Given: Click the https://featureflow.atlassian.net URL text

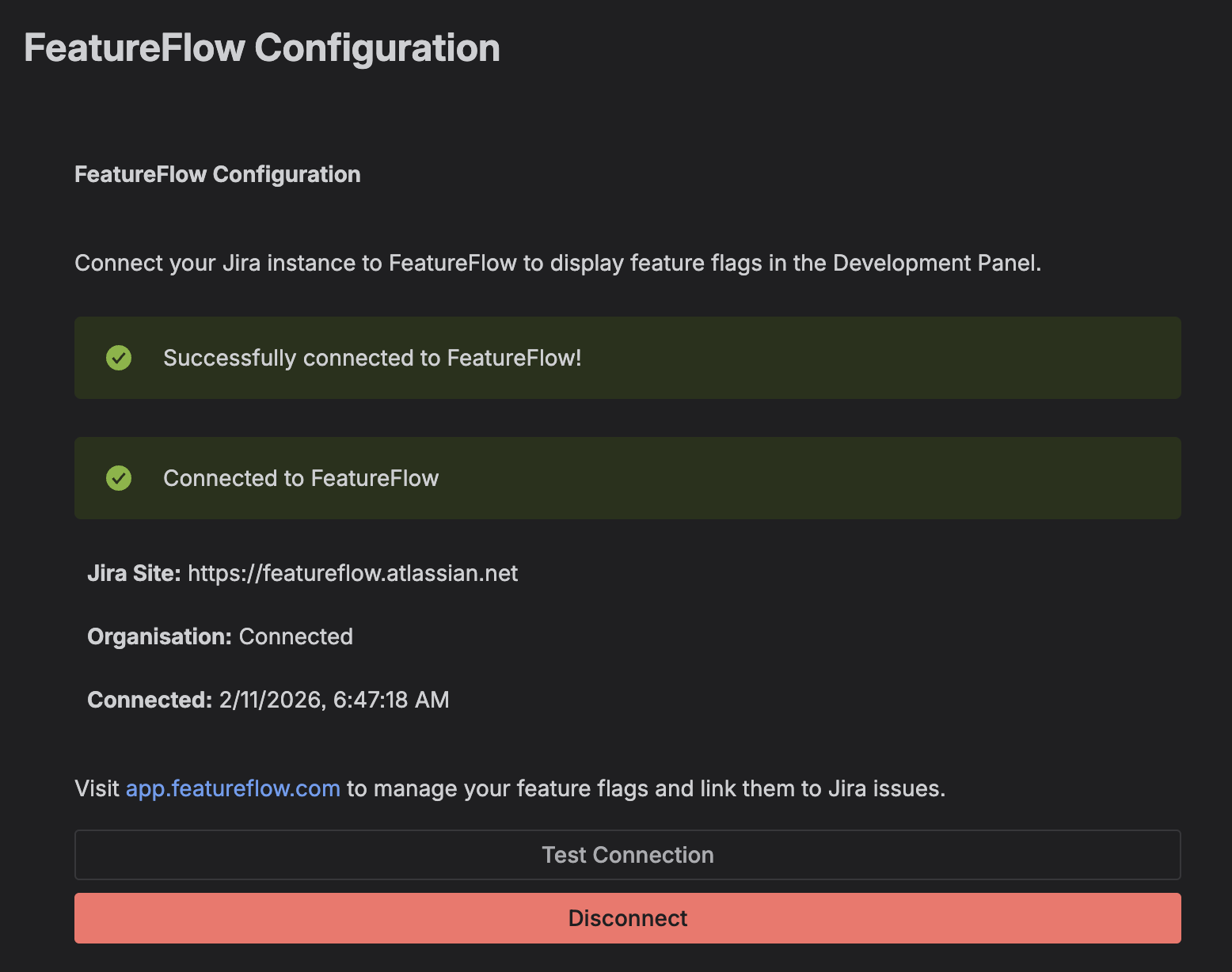Looking at the screenshot, I should click(x=352, y=573).
